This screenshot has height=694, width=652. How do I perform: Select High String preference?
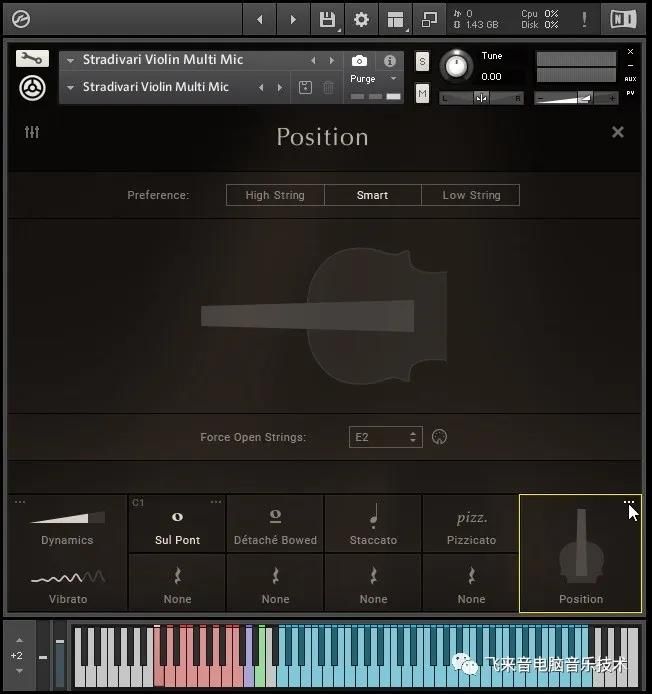pyautogui.click(x=275, y=195)
